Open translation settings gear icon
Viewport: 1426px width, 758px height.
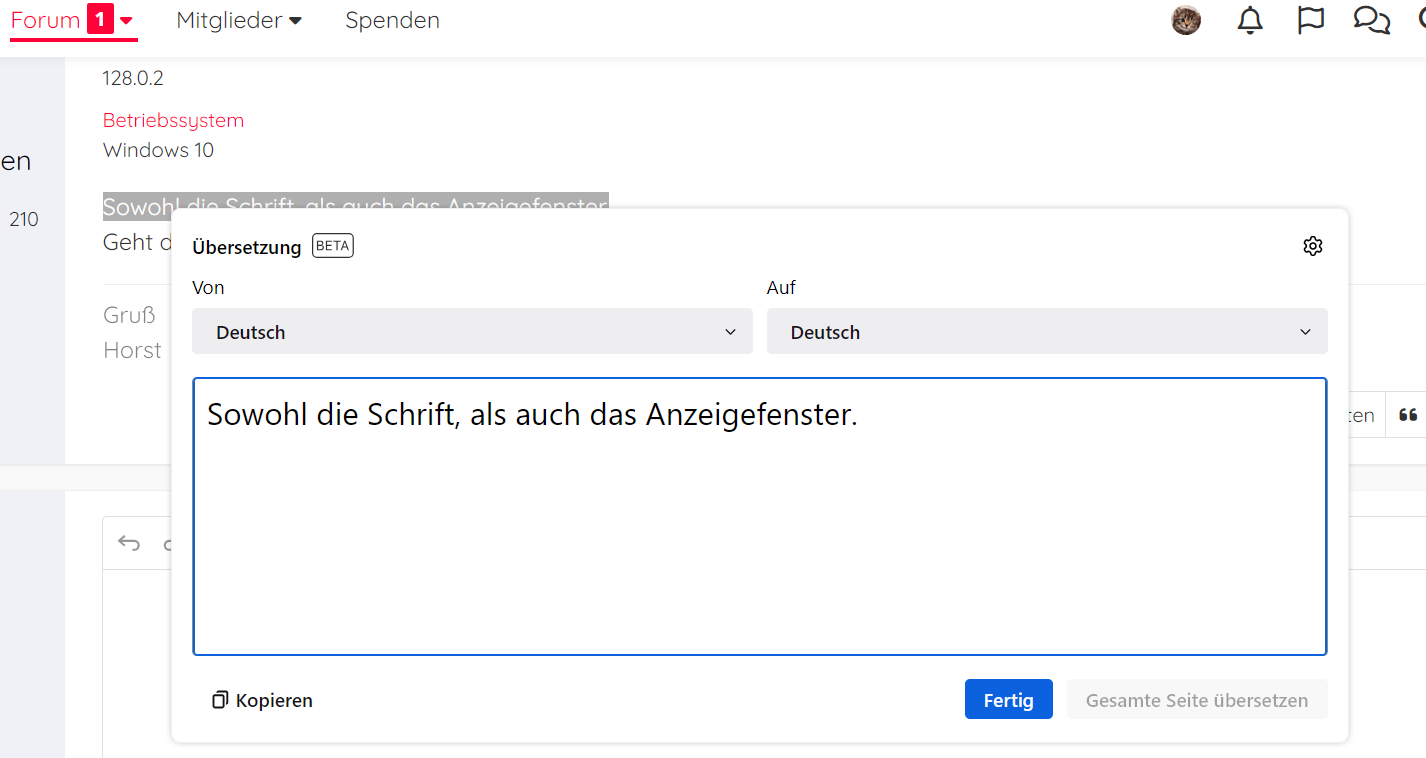pyautogui.click(x=1313, y=246)
